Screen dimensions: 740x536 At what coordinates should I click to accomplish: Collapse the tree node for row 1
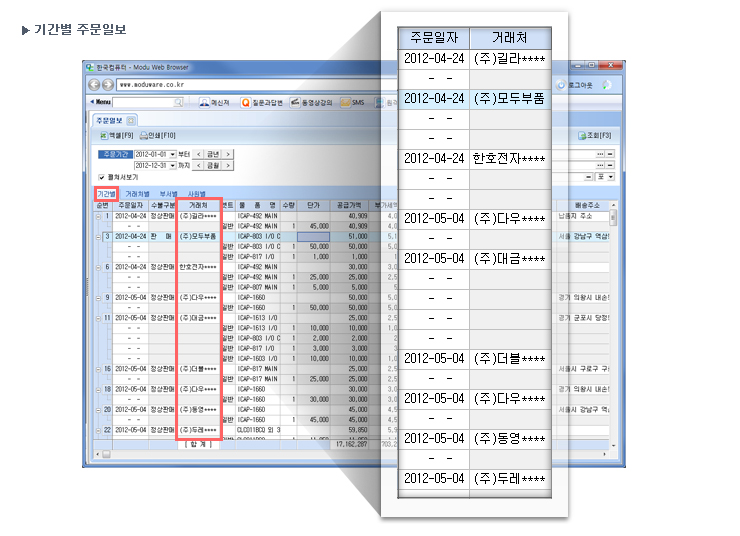coord(98,214)
